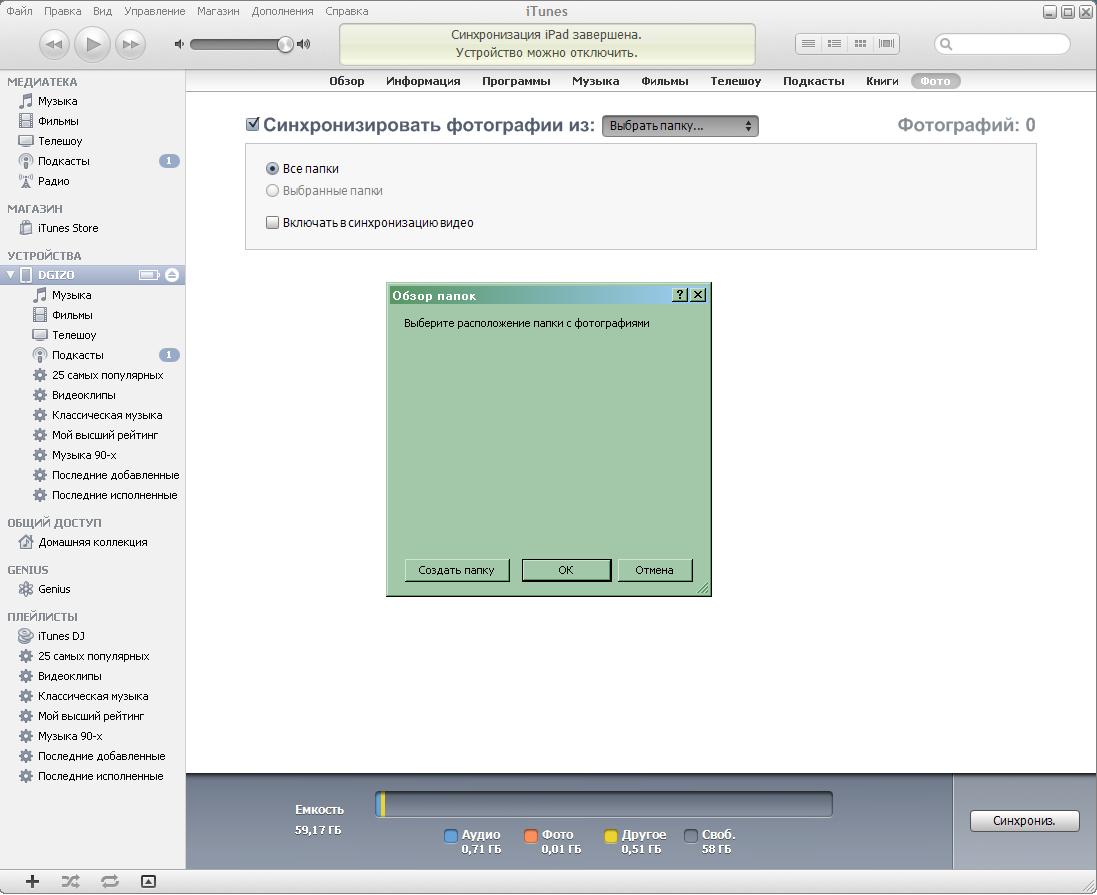
Task: Click the help question mark in dialog
Action: [680, 295]
